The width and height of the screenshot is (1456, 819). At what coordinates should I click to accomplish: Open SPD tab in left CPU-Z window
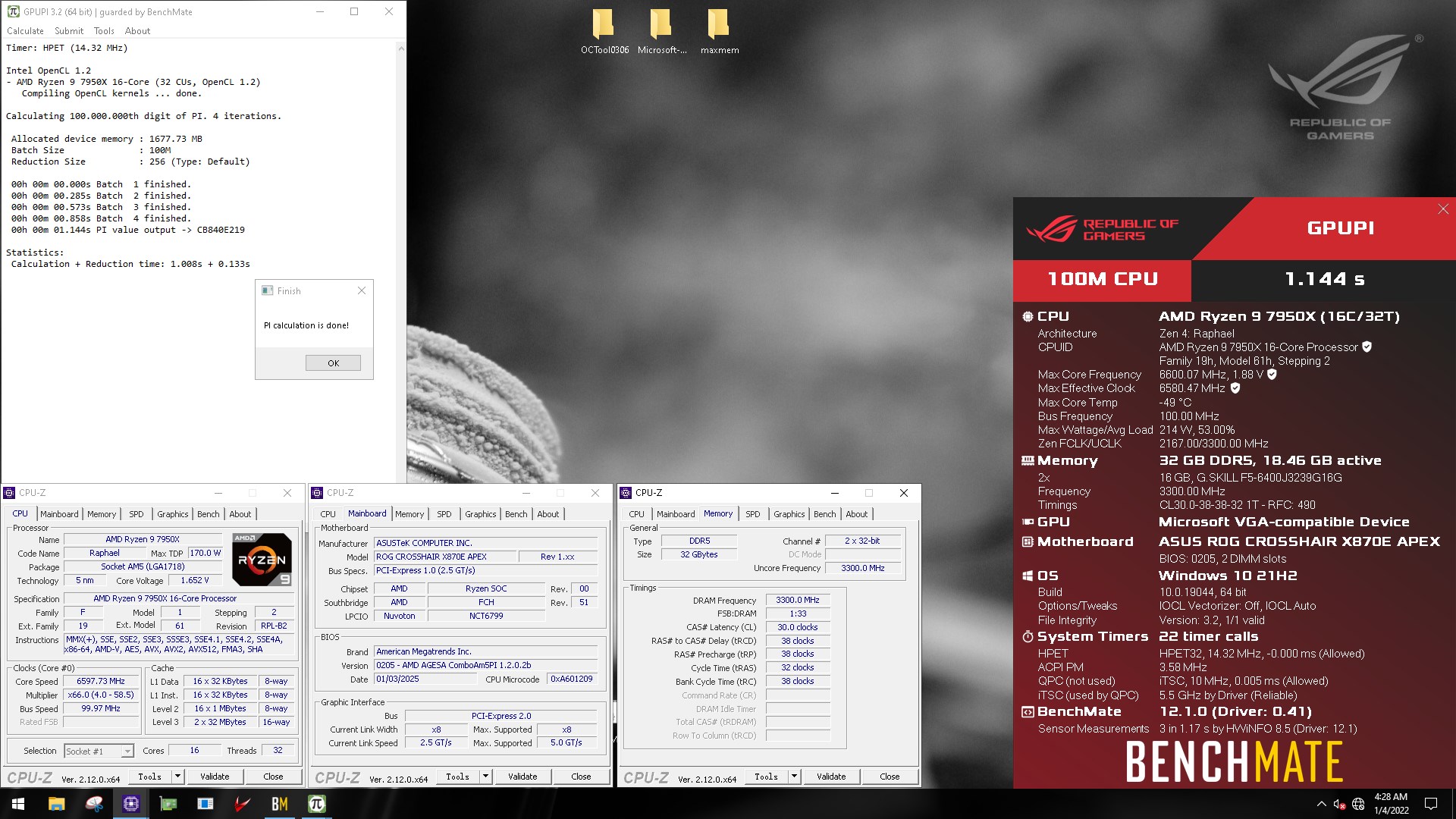pos(136,514)
